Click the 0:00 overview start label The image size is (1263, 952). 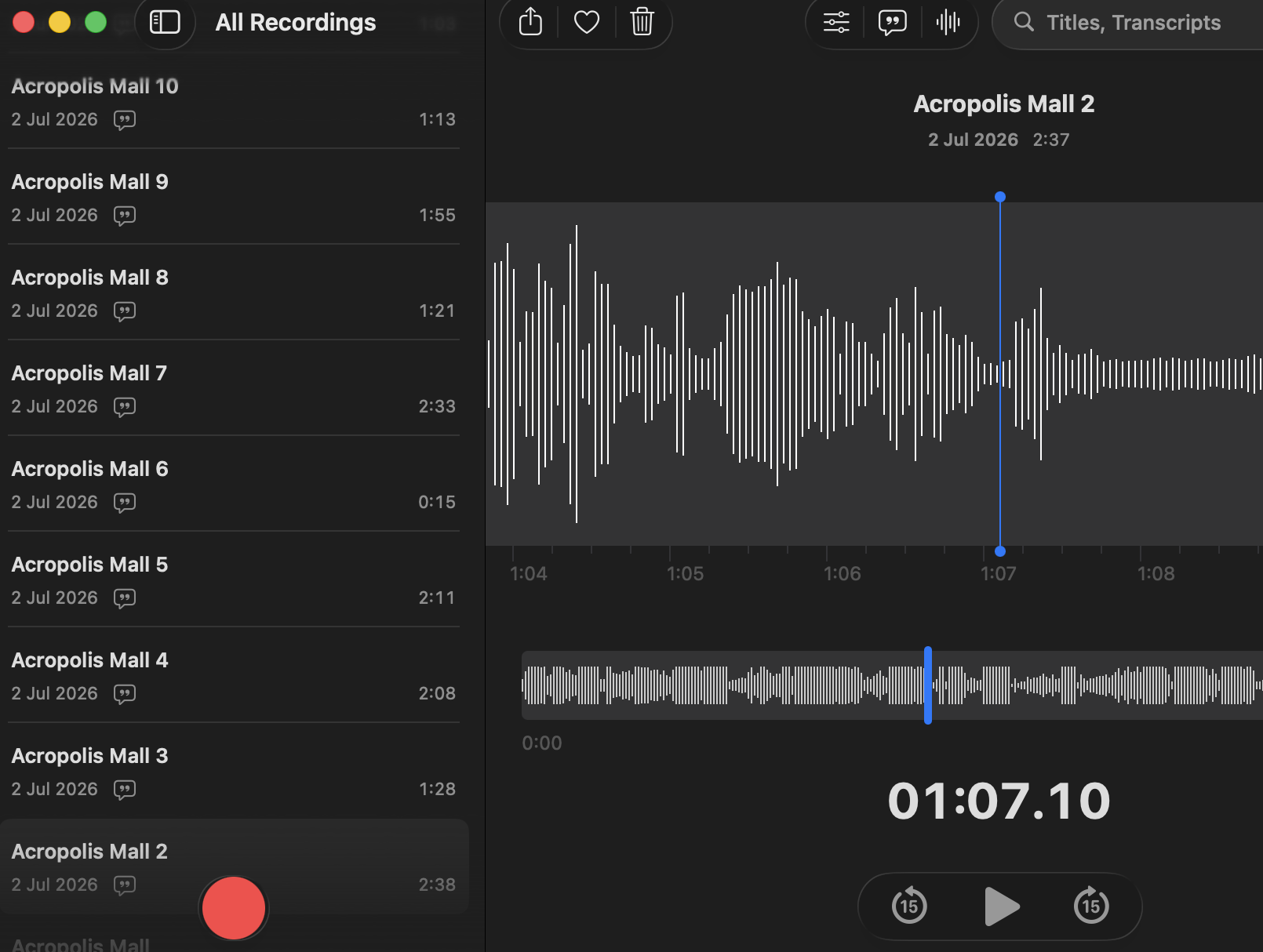pyautogui.click(x=542, y=743)
